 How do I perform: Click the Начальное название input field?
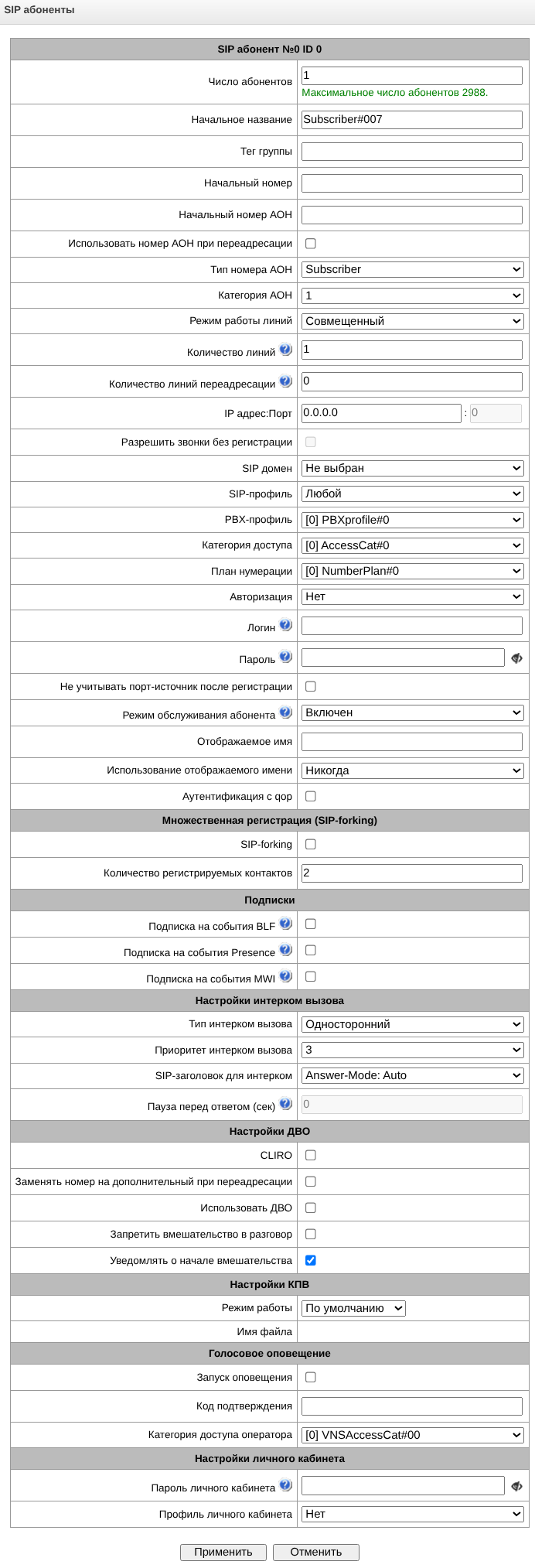[x=412, y=120]
